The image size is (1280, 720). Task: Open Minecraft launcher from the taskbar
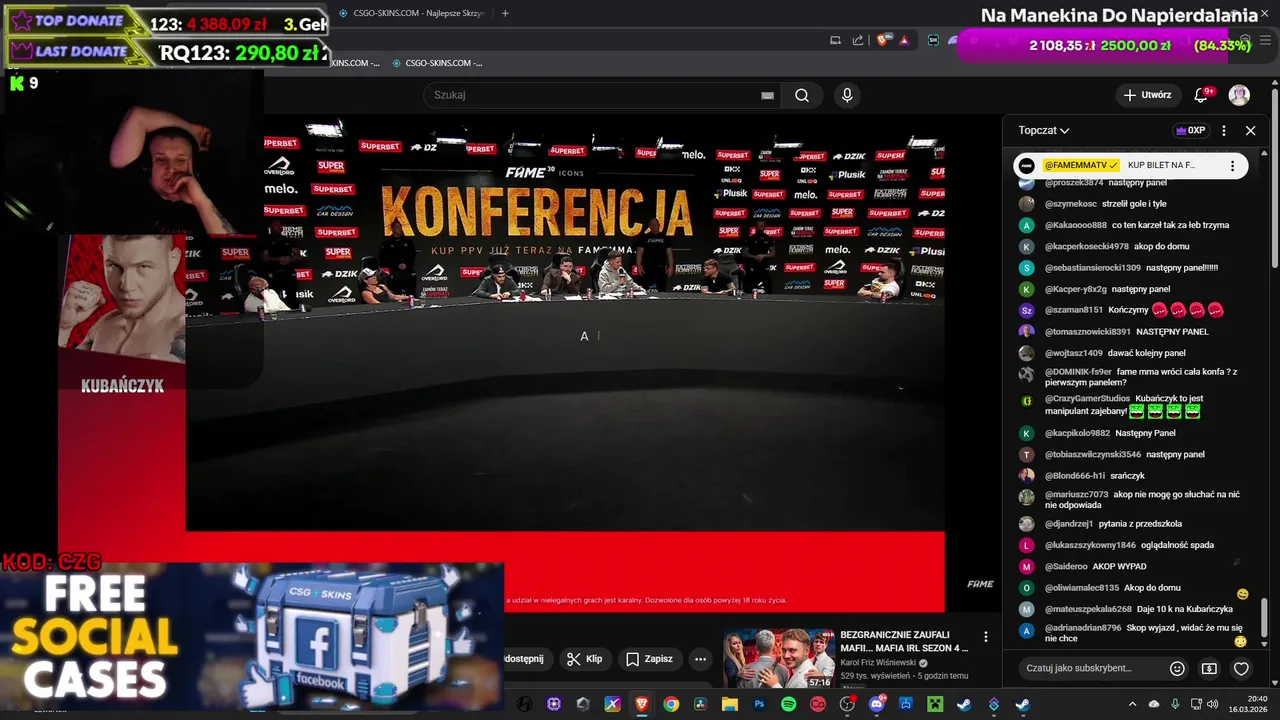[x=935, y=704]
